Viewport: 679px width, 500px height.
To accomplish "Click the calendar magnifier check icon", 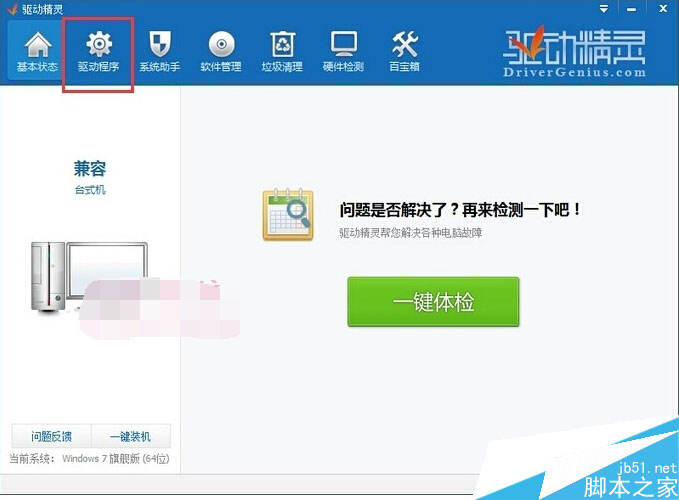I will pos(288,214).
